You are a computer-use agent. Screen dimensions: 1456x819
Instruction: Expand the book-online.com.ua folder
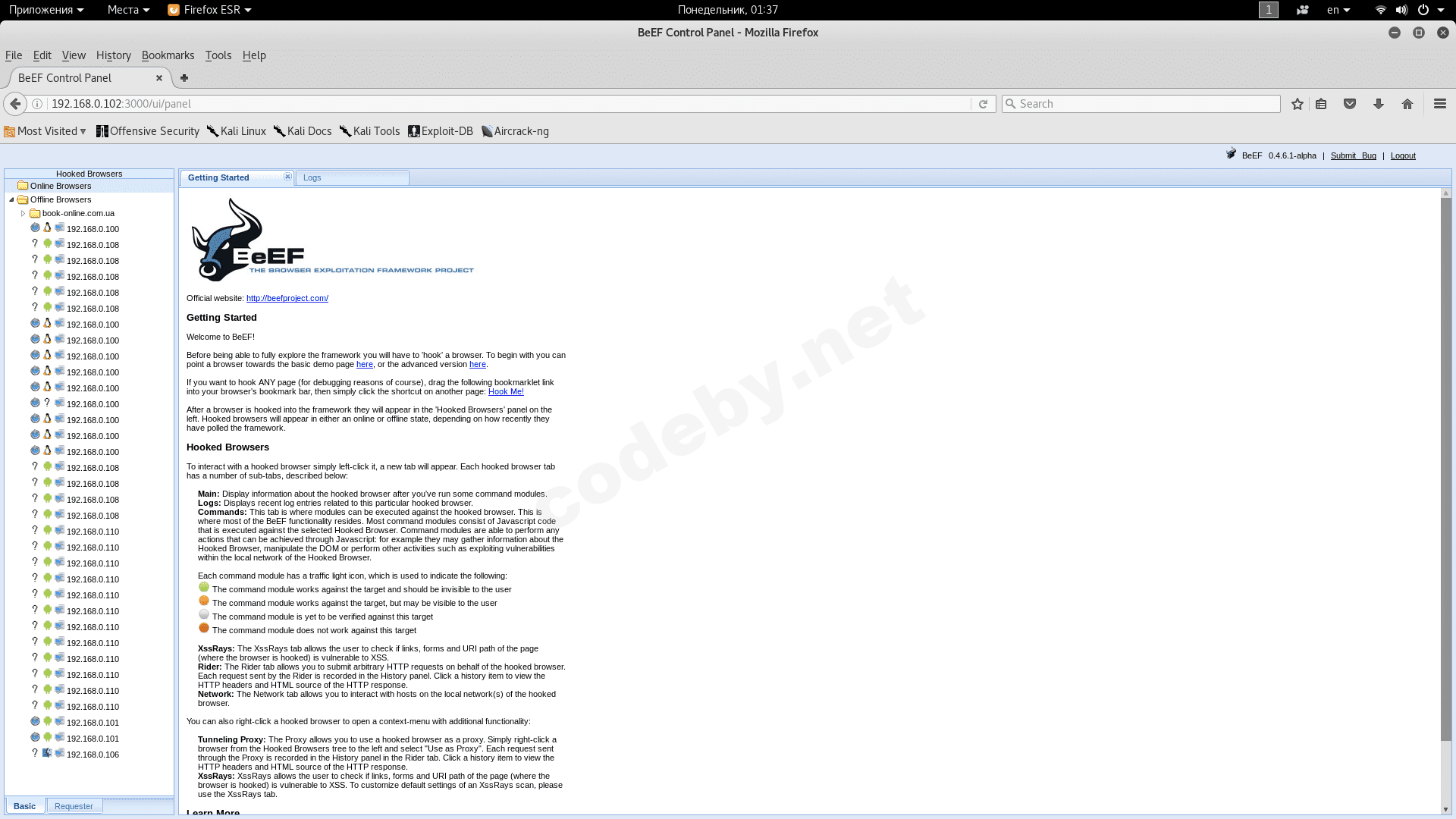point(24,214)
